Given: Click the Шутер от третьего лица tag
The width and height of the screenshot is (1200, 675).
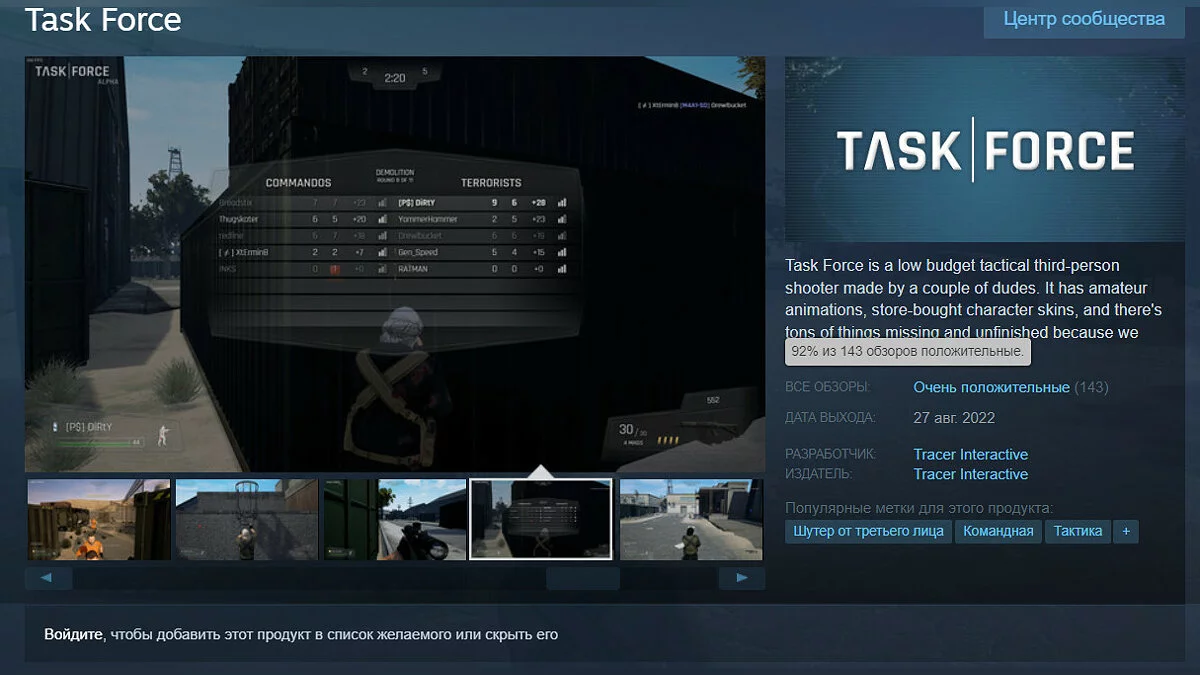Looking at the screenshot, I should coord(868,531).
